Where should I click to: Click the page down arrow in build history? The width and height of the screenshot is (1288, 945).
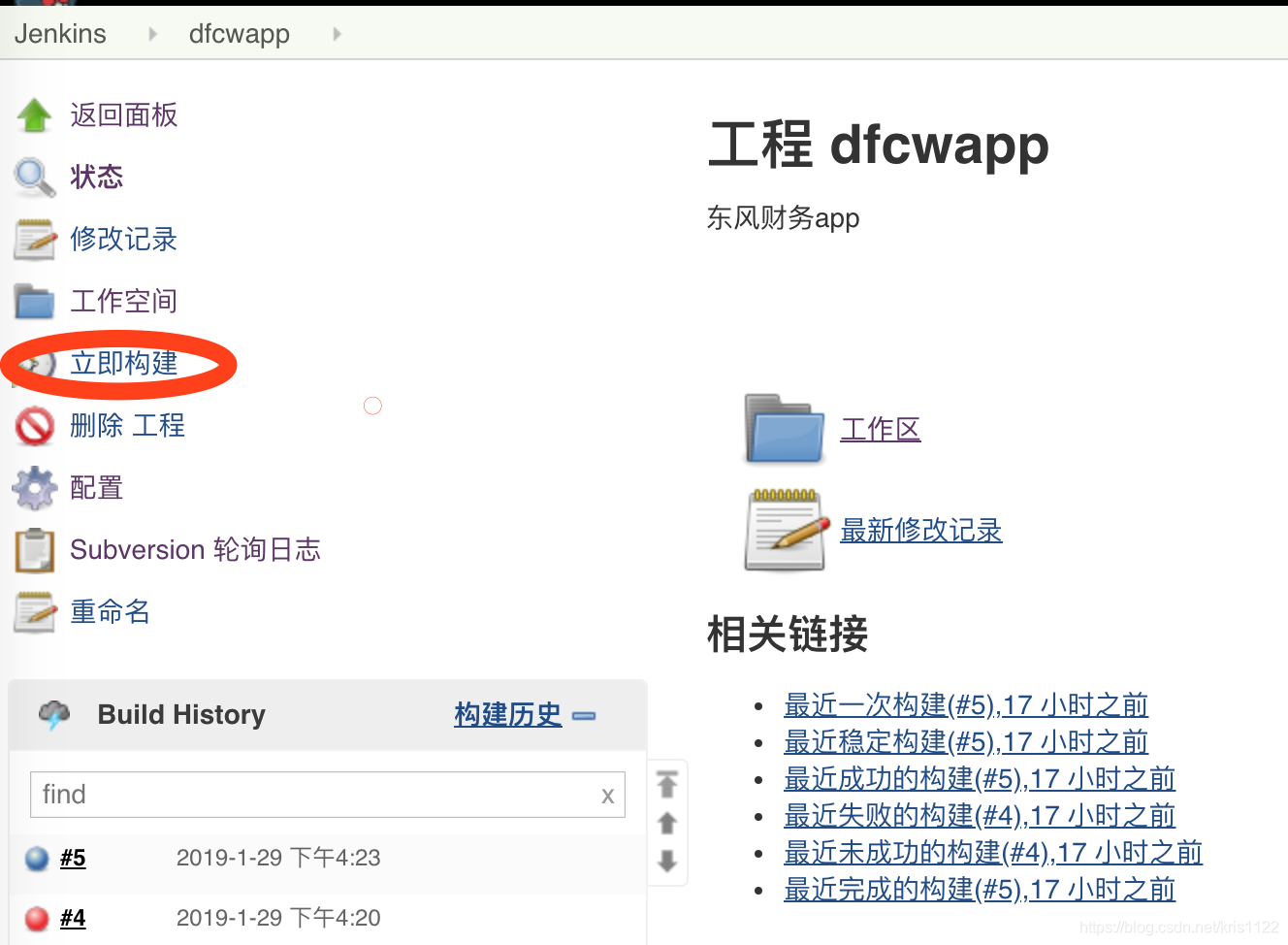click(667, 861)
